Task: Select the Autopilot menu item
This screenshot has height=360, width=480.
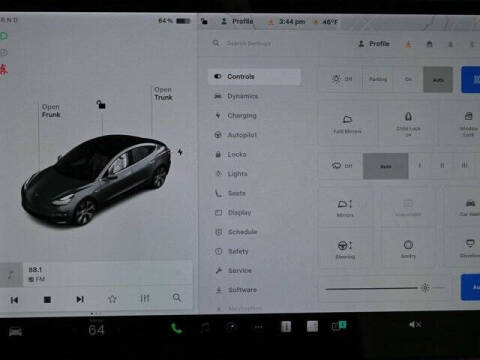Action: pyautogui.click(x=235, y=135)
